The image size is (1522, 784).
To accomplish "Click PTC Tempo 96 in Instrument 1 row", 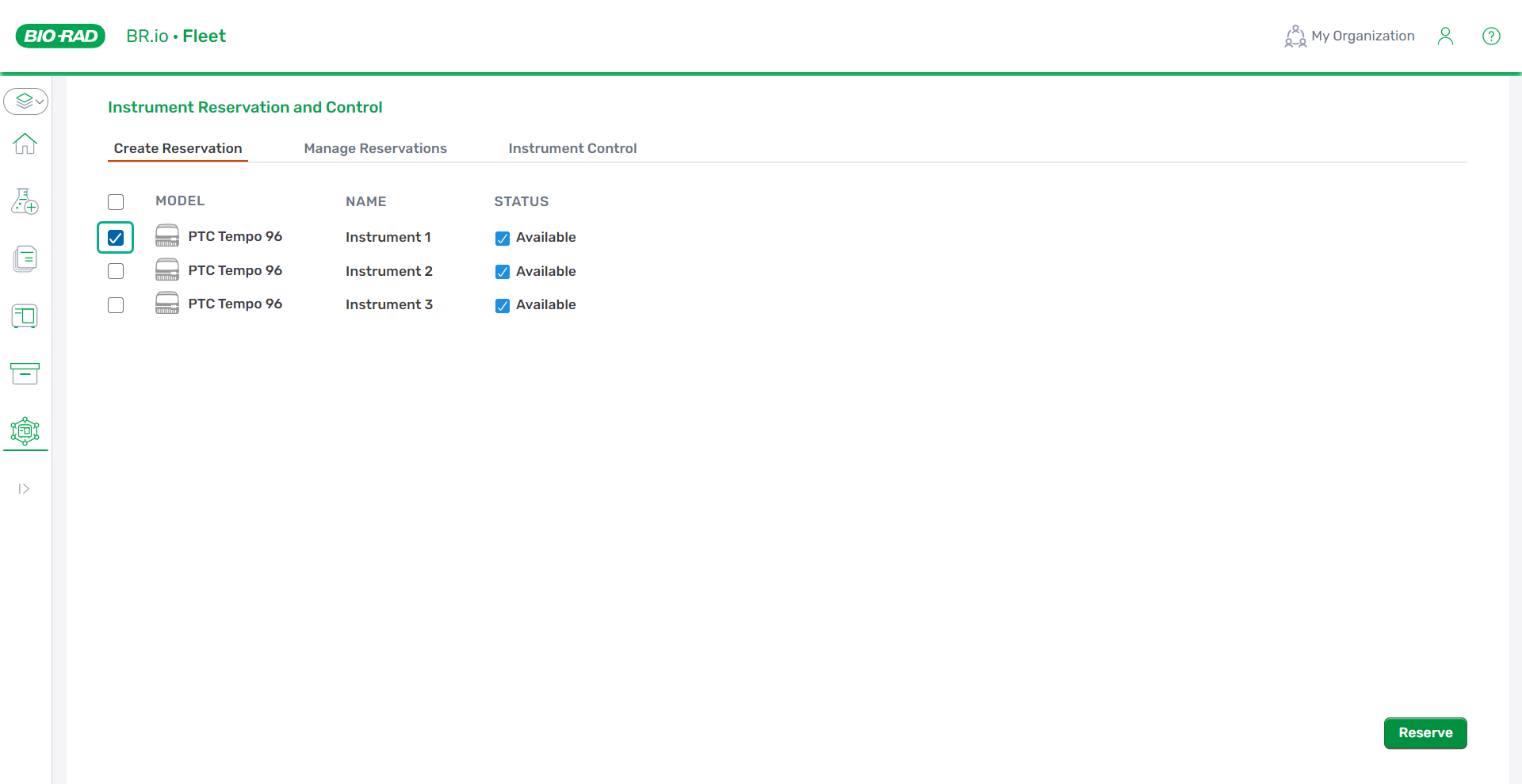I will [x=235, y=236].
